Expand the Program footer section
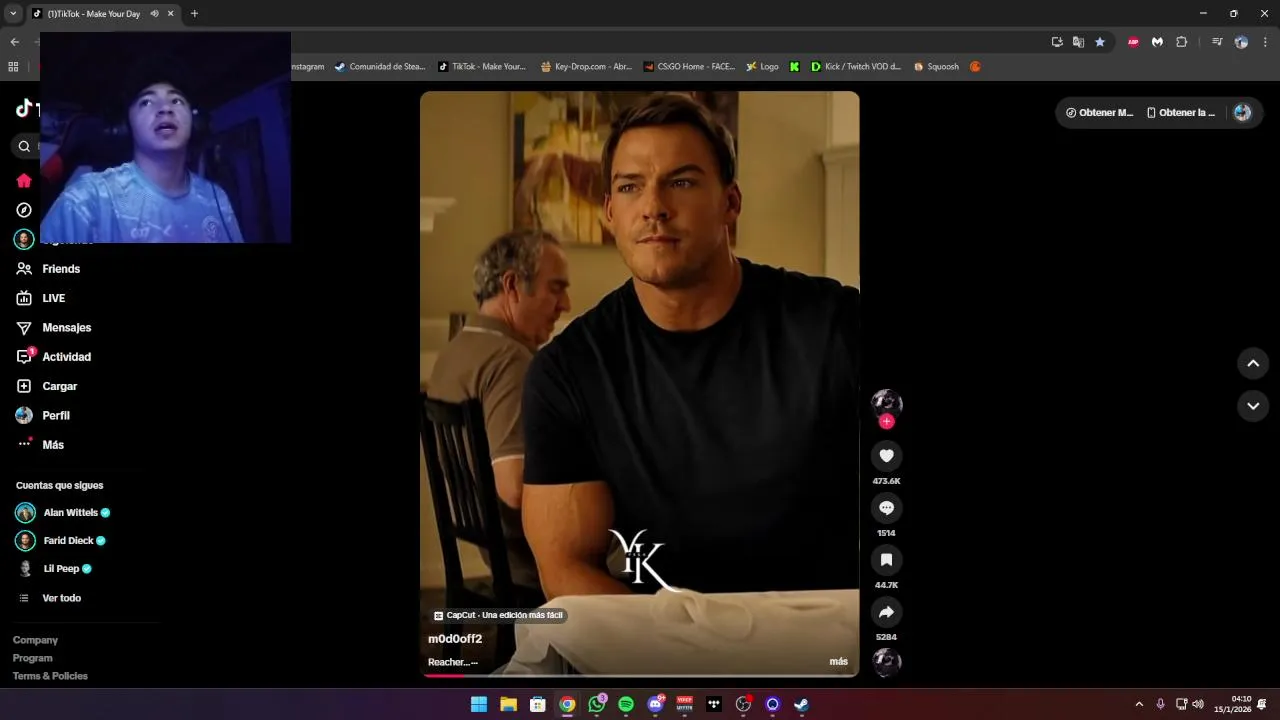 tap(32, 658)
